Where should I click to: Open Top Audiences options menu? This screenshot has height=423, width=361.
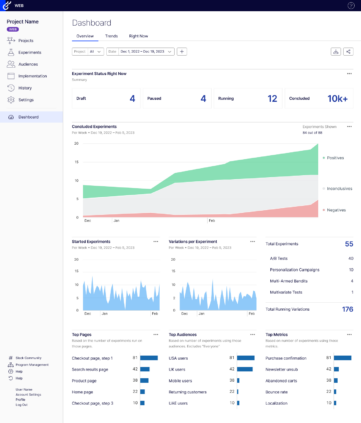pyautogui.click(x=252, y=335)
